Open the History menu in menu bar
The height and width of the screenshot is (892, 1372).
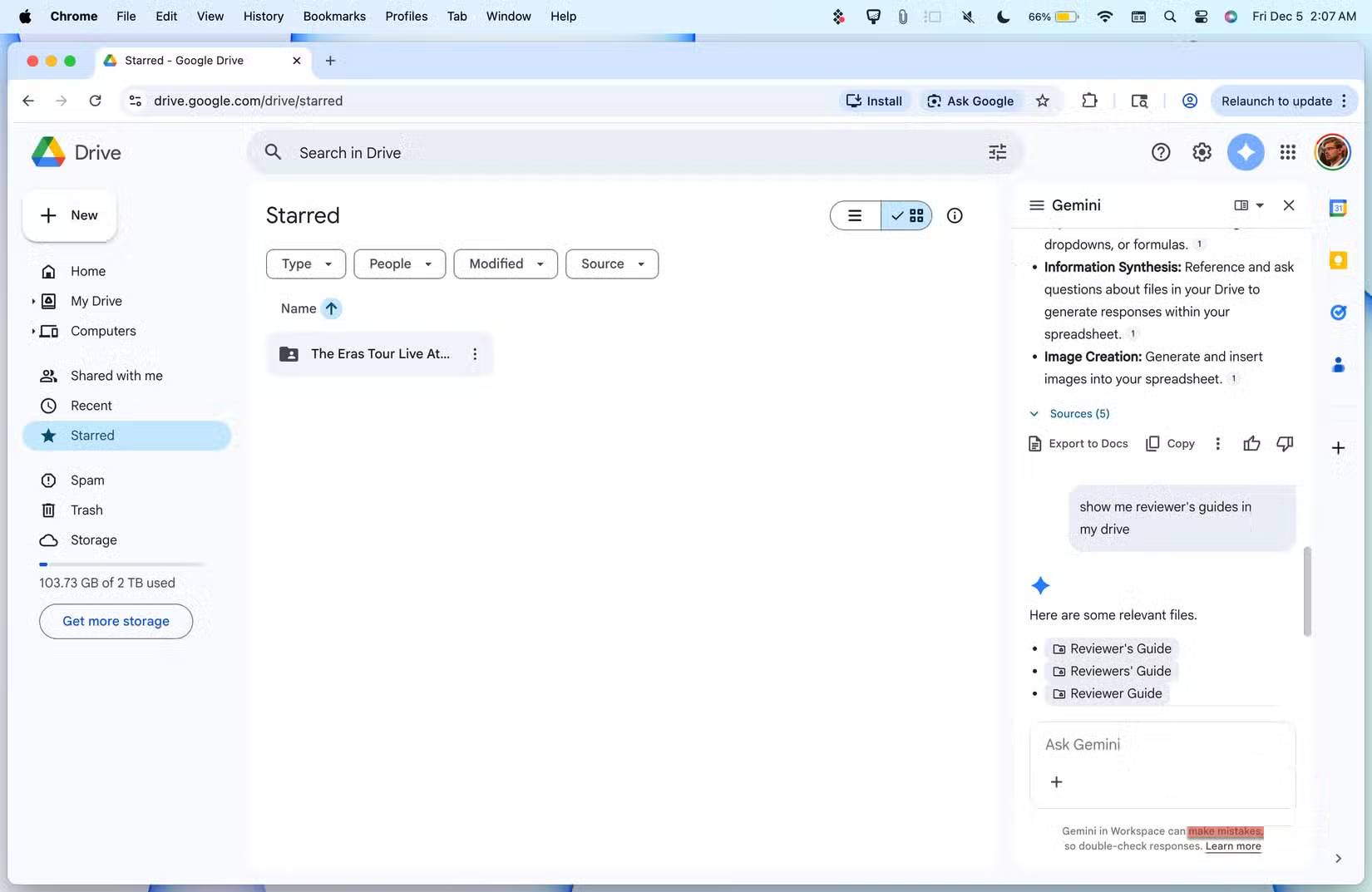[x=264, y=16]
